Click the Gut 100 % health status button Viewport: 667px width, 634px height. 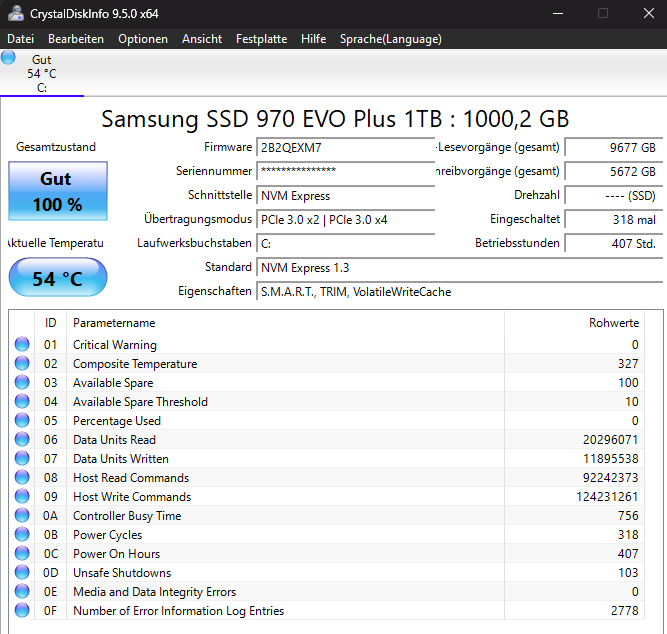tap(58, 191)
